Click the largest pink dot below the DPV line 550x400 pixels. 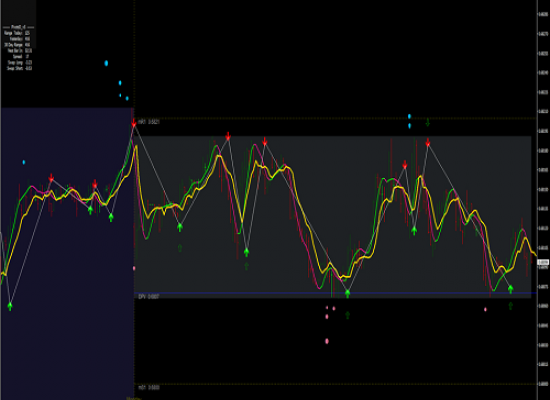pyautogui.click(x=327, y=341)
